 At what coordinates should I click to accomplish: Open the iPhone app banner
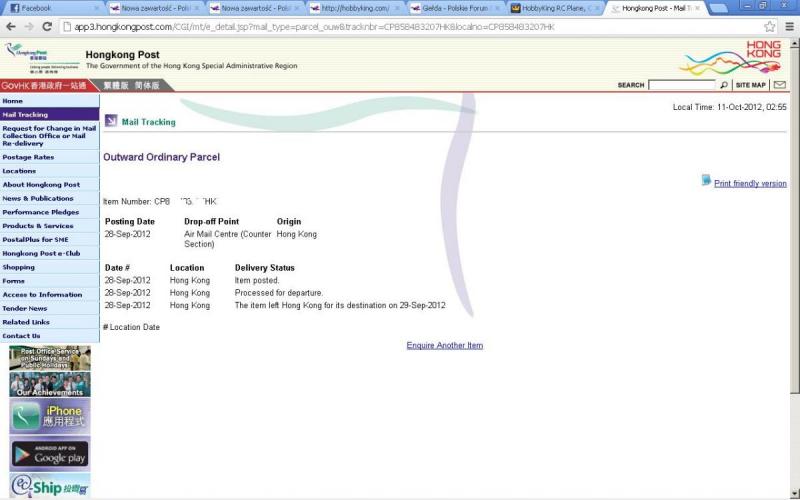point(50,416)
